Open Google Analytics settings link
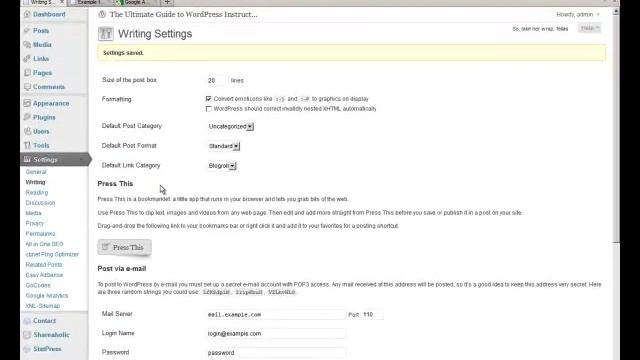Screen dimensions: 640x360 click(47, 296)
